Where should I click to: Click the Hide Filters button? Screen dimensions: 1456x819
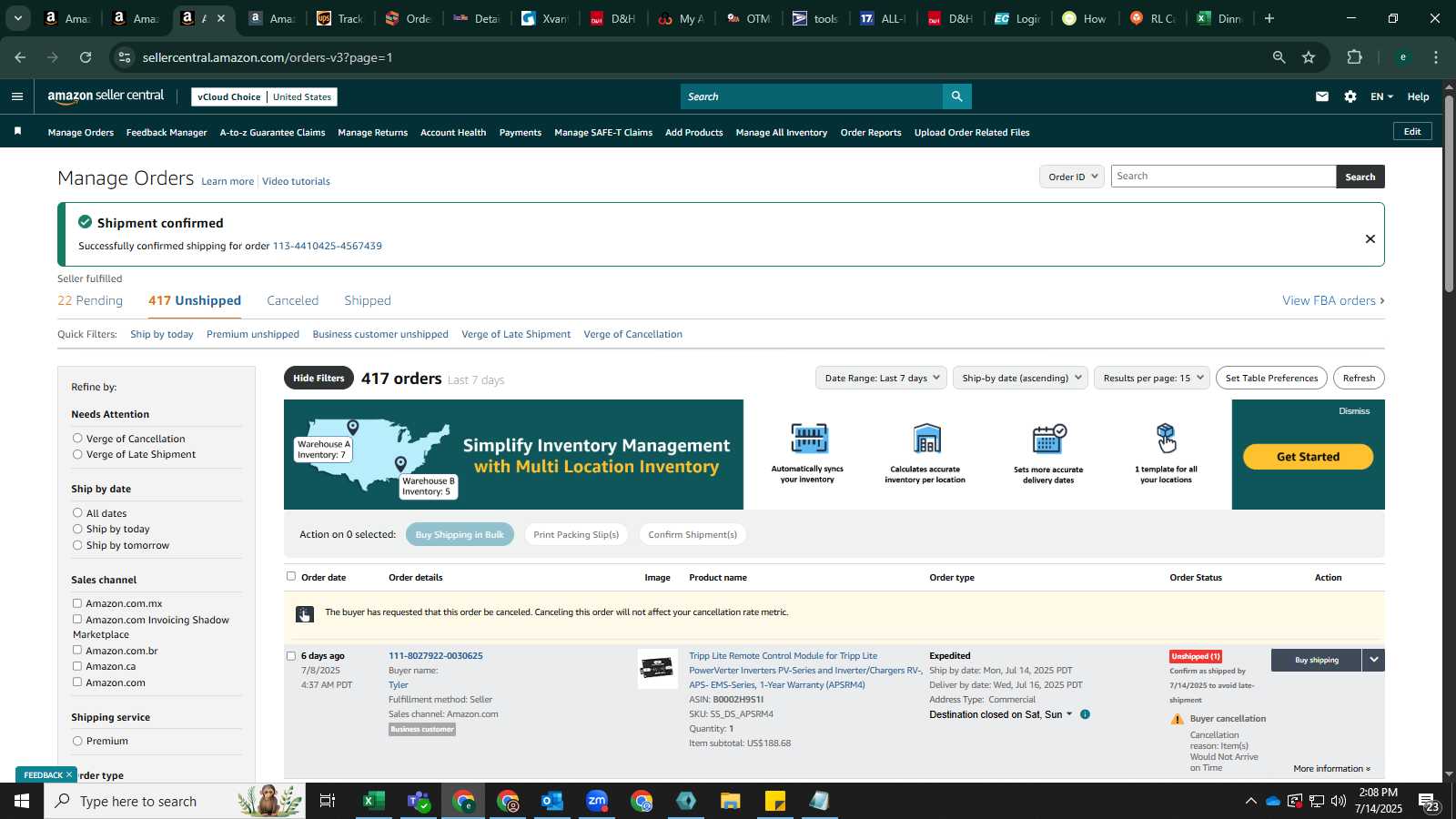[318, 378]
